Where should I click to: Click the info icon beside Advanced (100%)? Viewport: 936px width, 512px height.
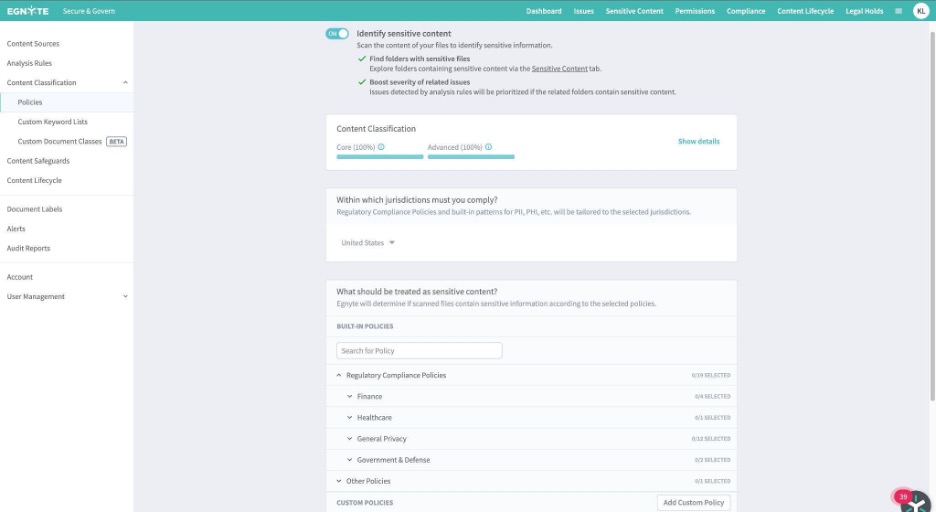coord(488,147)
